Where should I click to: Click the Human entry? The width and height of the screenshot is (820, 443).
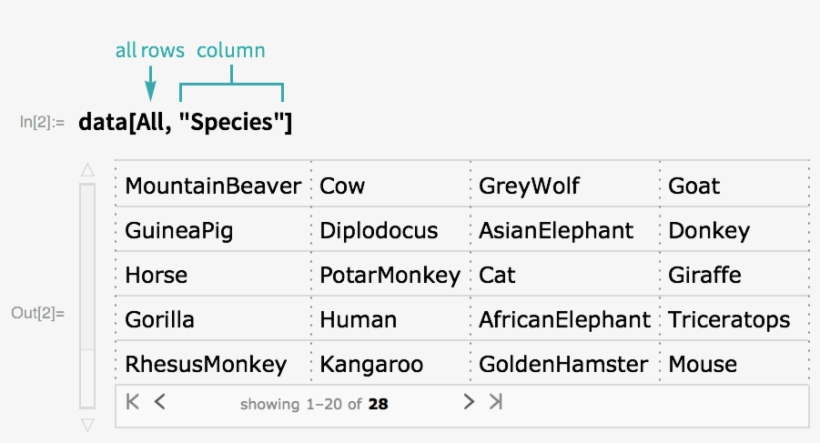tap(358, 320)
